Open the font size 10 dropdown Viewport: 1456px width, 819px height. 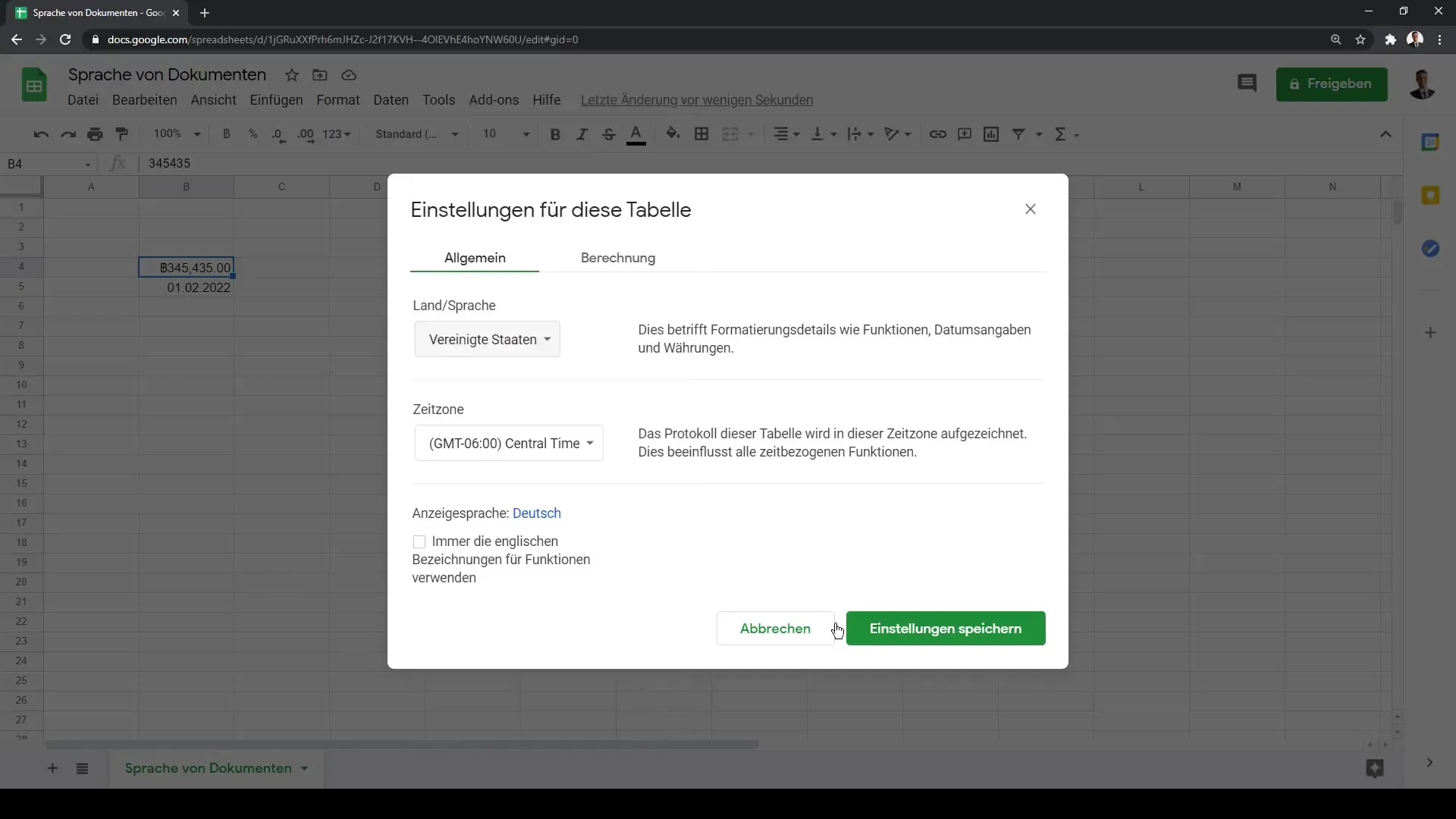[x=506, y=134]
